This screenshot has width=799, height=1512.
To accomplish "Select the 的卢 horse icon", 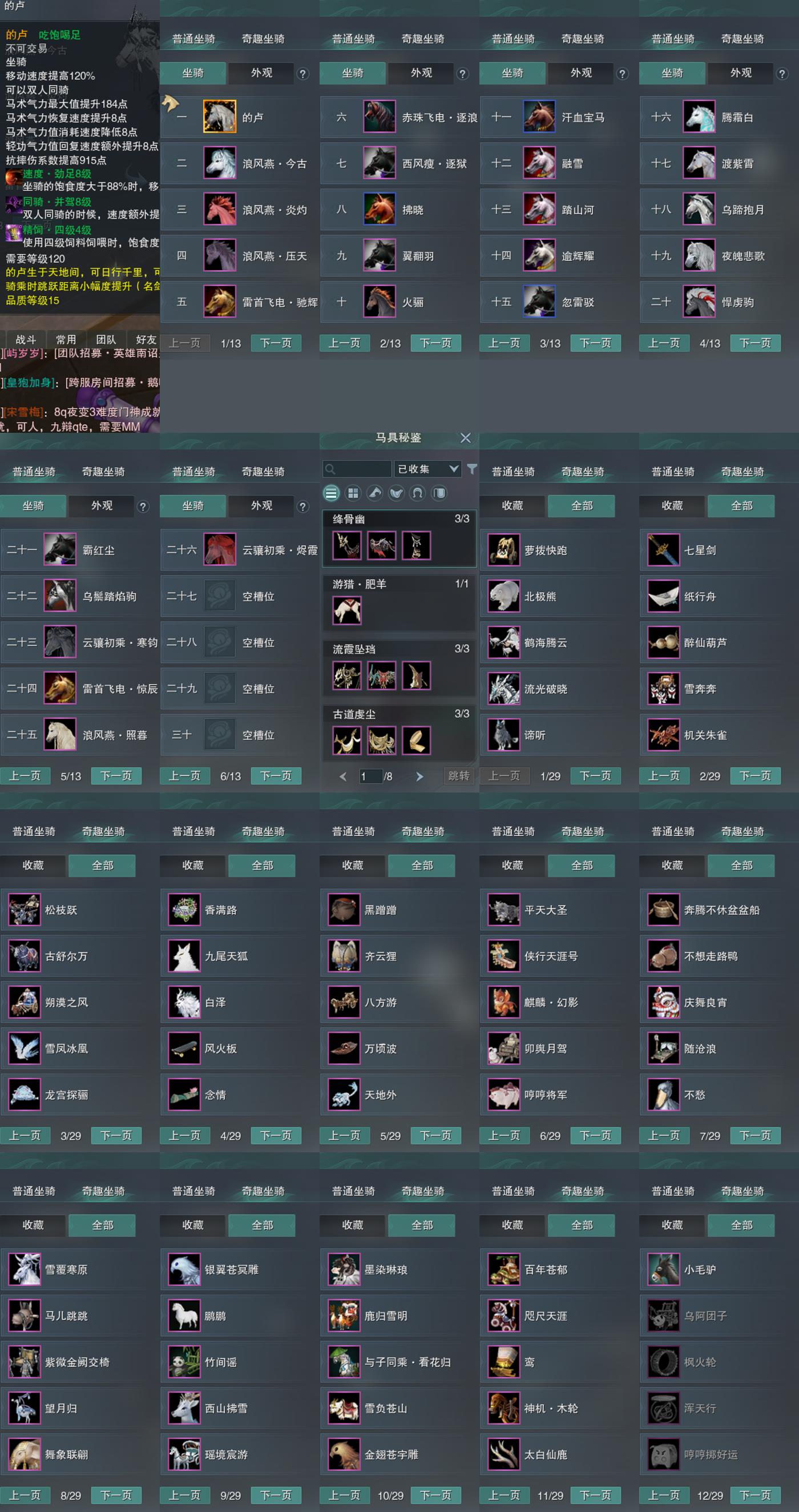I will click(x=219, y=116).
